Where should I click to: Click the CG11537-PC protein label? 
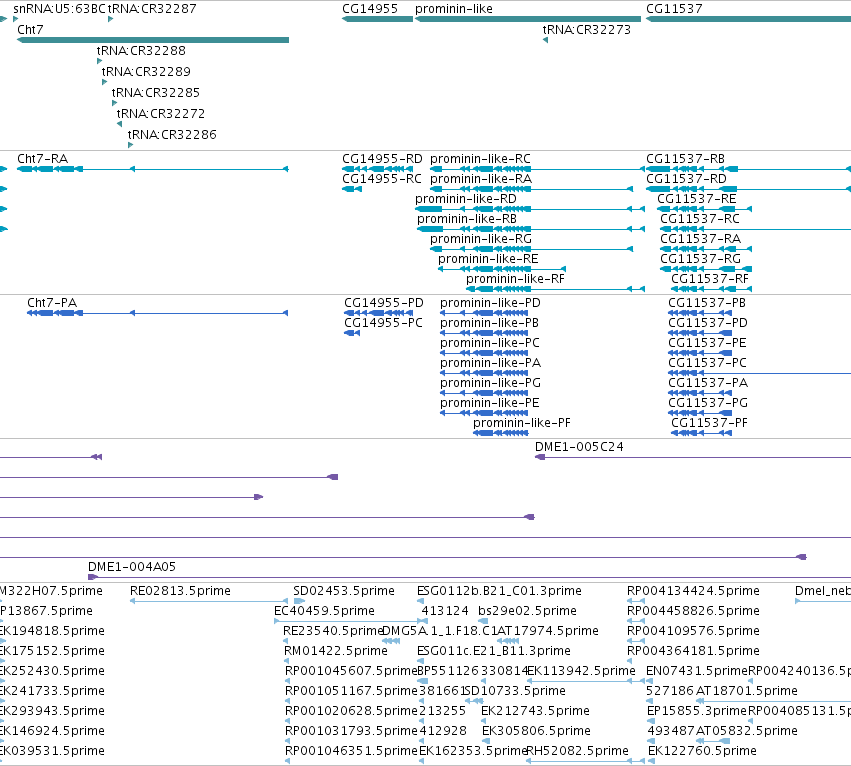(x=707, y=363)
